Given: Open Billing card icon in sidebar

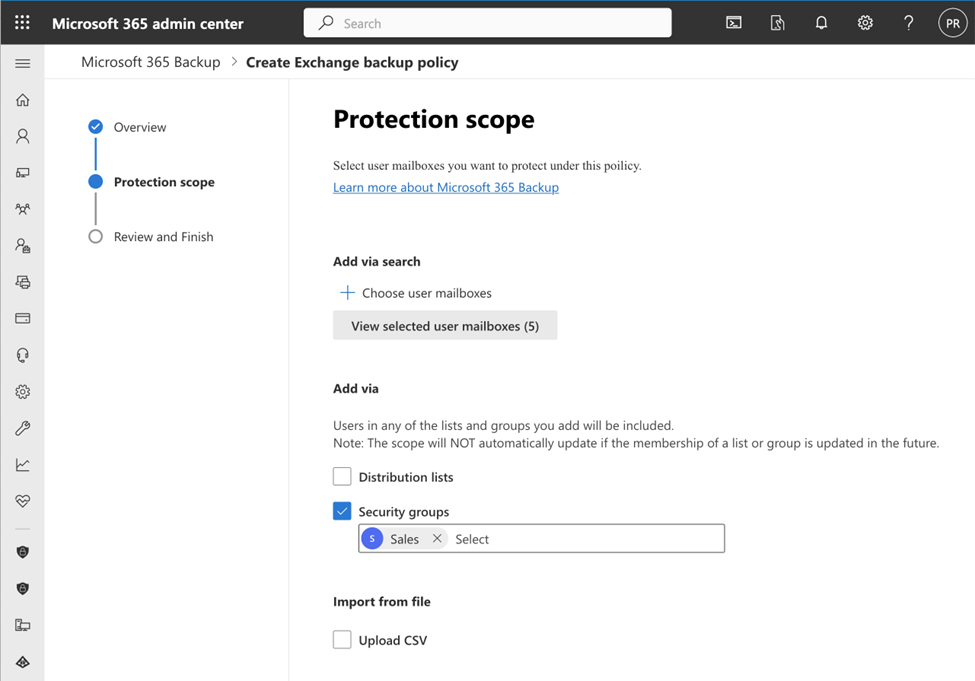Looking at the screenshot, I should point(22,318).
